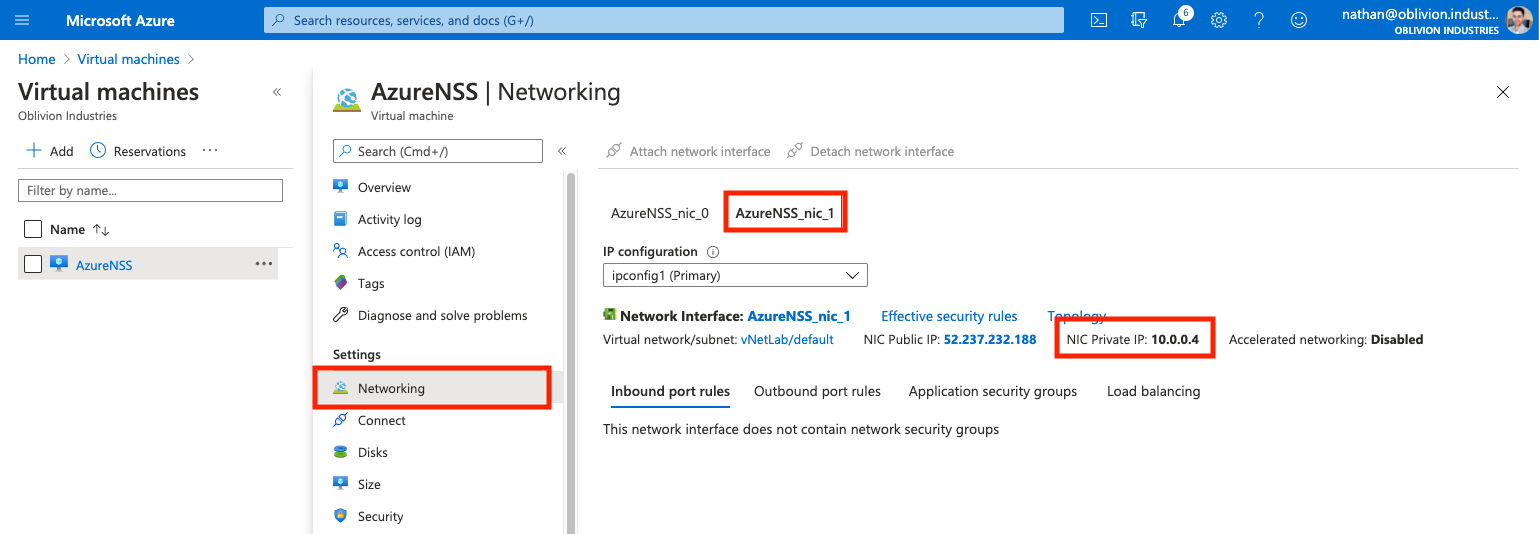The width and height of the screenshot is (1539, 534).
Task: Open the ipconfig1 (Primary) dropdown
Action: point(735,275)
